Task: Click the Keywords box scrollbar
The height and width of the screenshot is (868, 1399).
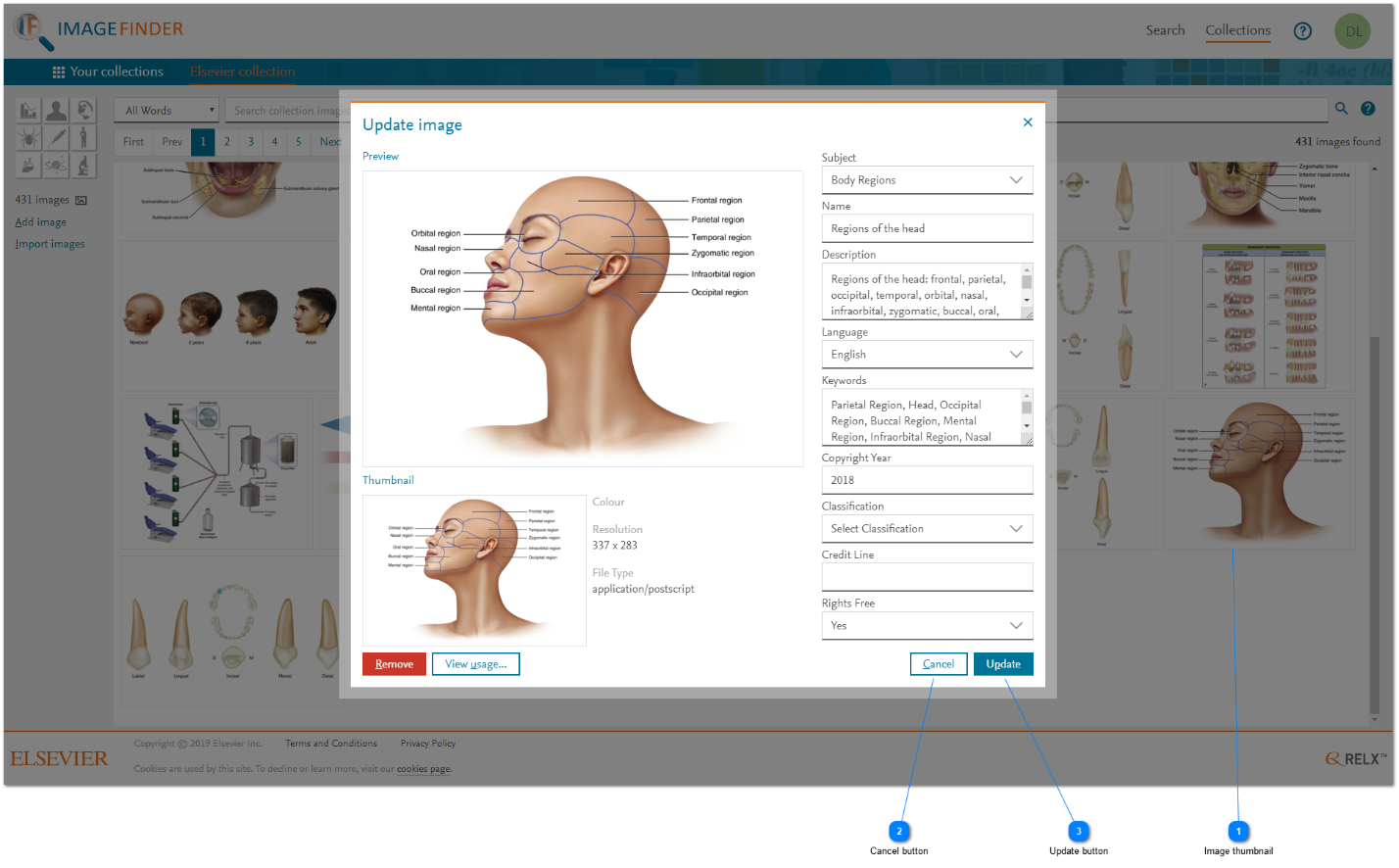Action: click(1027, 410)
